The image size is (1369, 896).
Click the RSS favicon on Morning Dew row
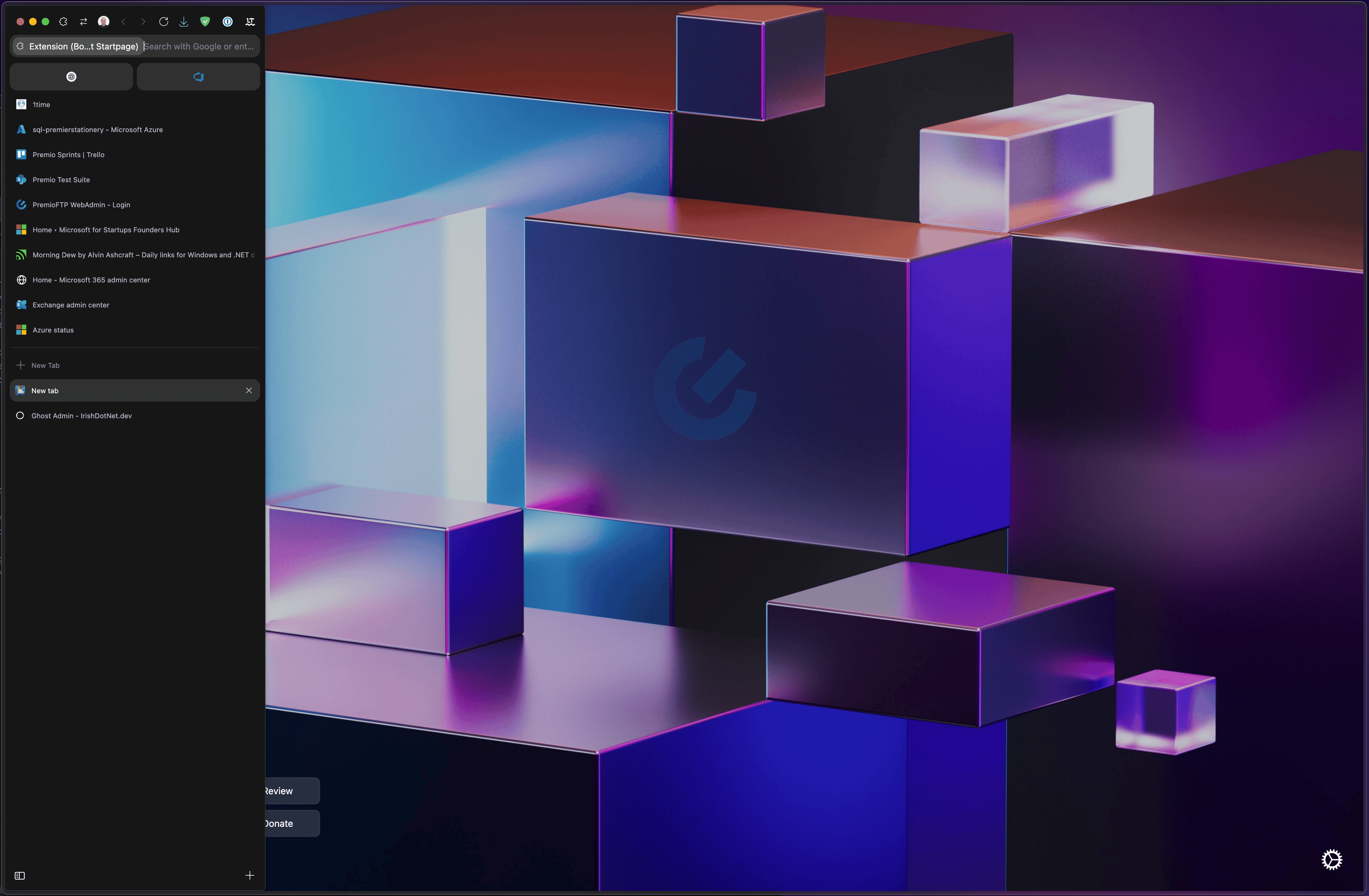(21, 254)
